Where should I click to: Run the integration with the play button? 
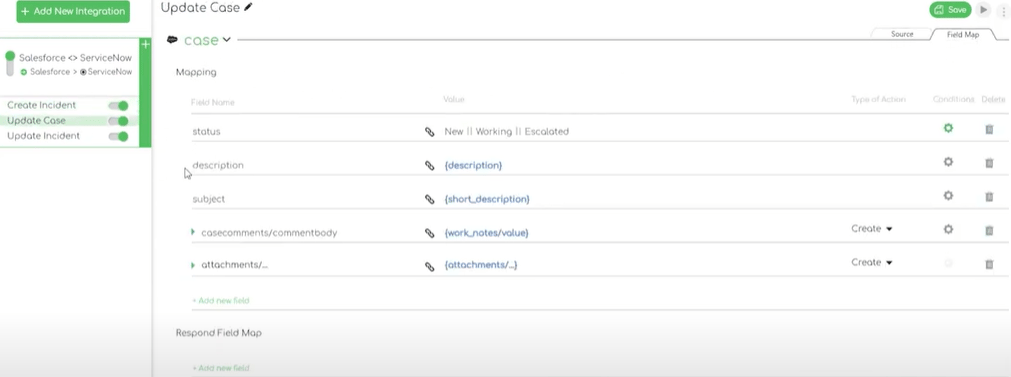click(x=983, y=10)
